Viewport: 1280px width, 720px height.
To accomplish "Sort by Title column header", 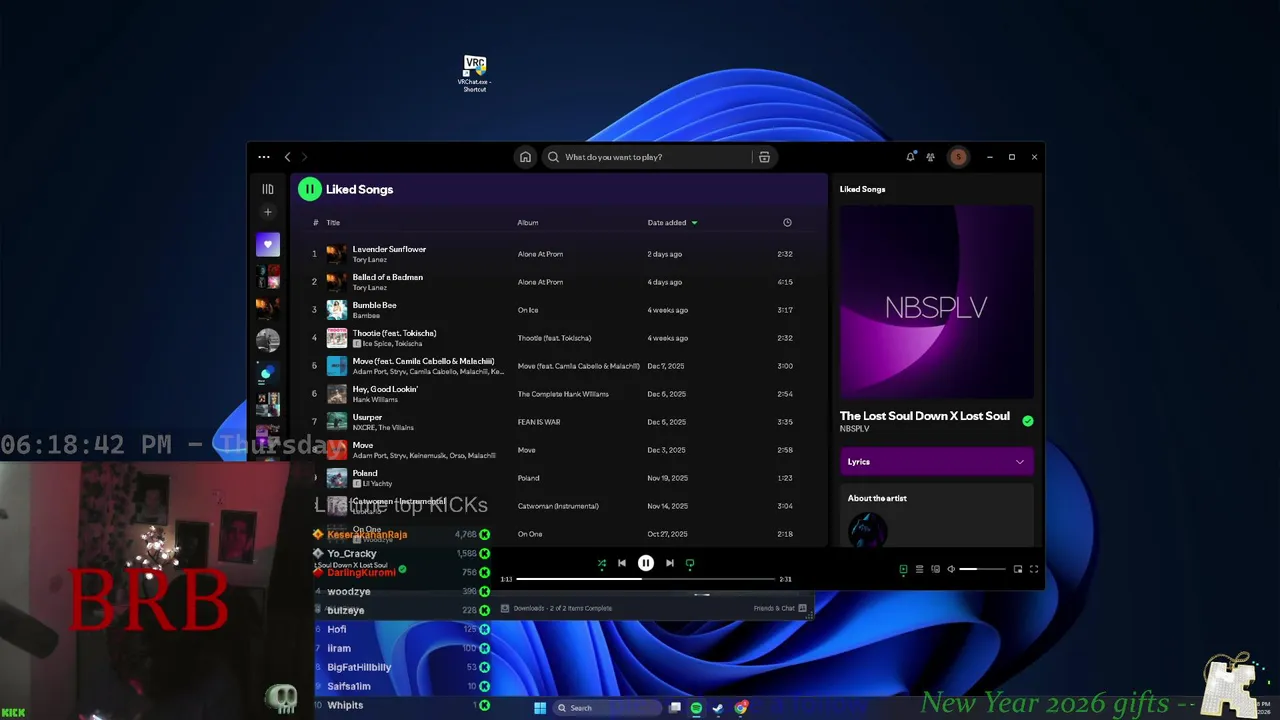I will point(333,223).
